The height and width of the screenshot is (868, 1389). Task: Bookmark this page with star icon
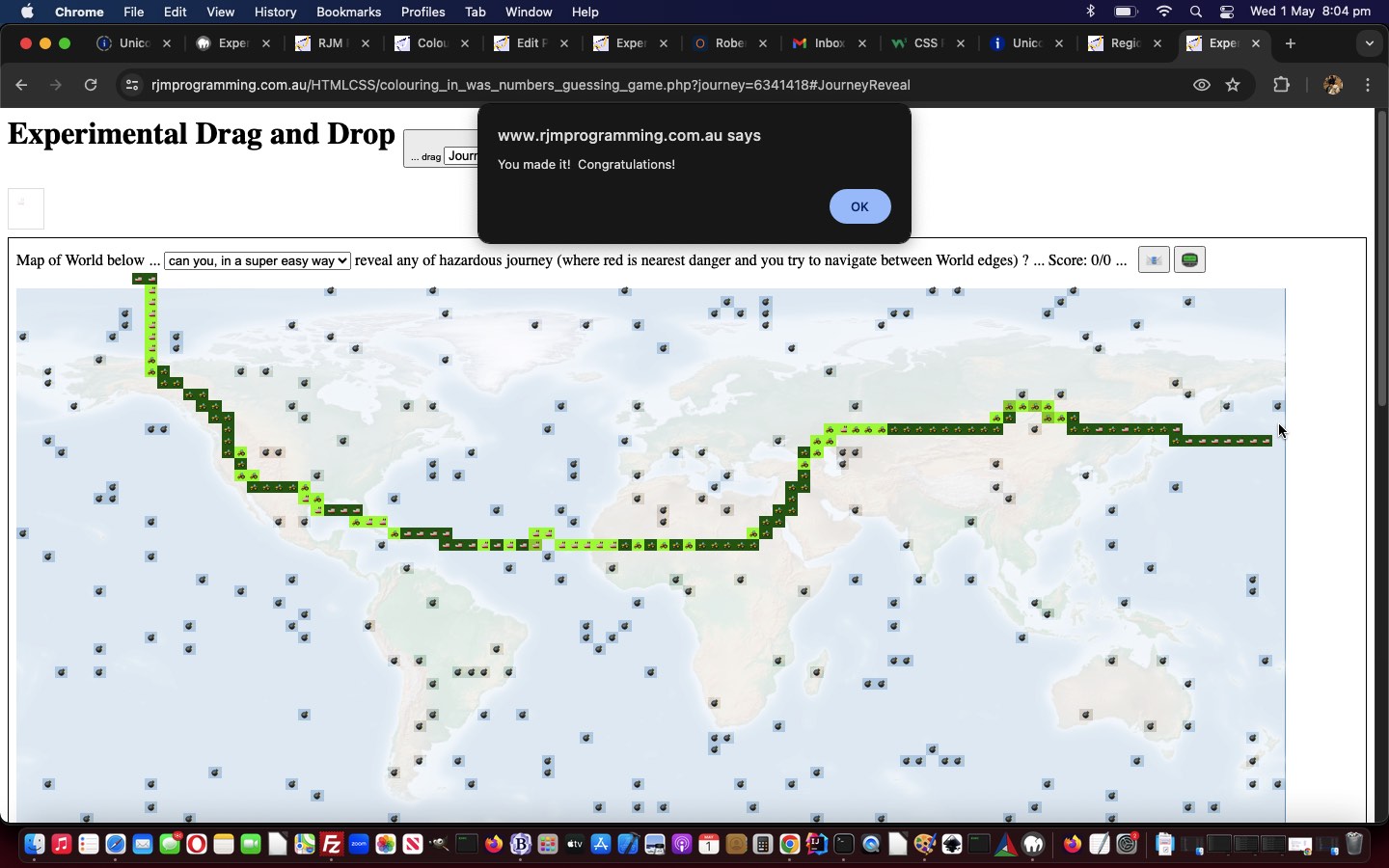point(1233,85)
